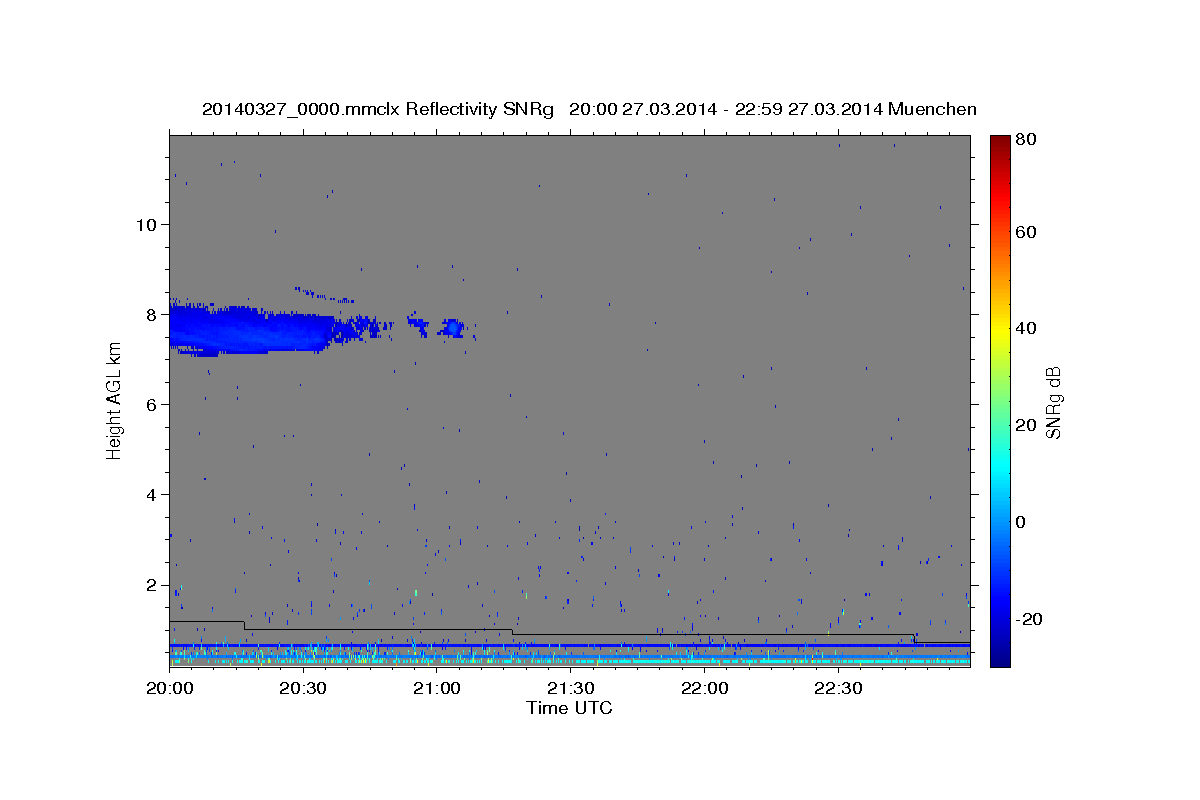Click the colorbar value 60
The width and height of the screenshot is (1200, 800).
point(1027,232)
